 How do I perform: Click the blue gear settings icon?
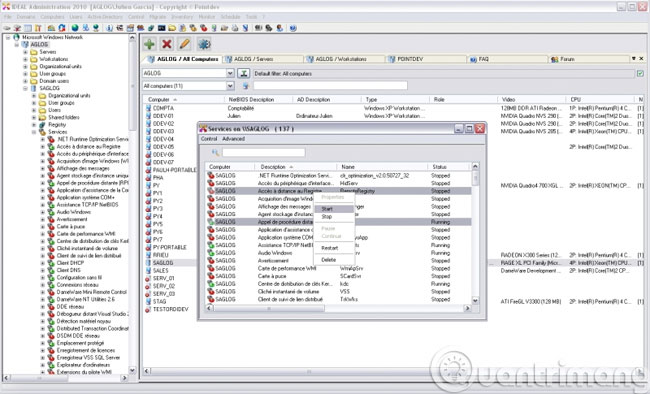pos(204,44)
